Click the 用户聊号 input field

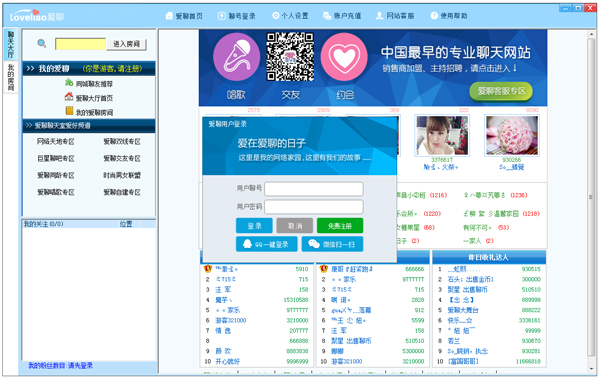click(x=314, y=189)
